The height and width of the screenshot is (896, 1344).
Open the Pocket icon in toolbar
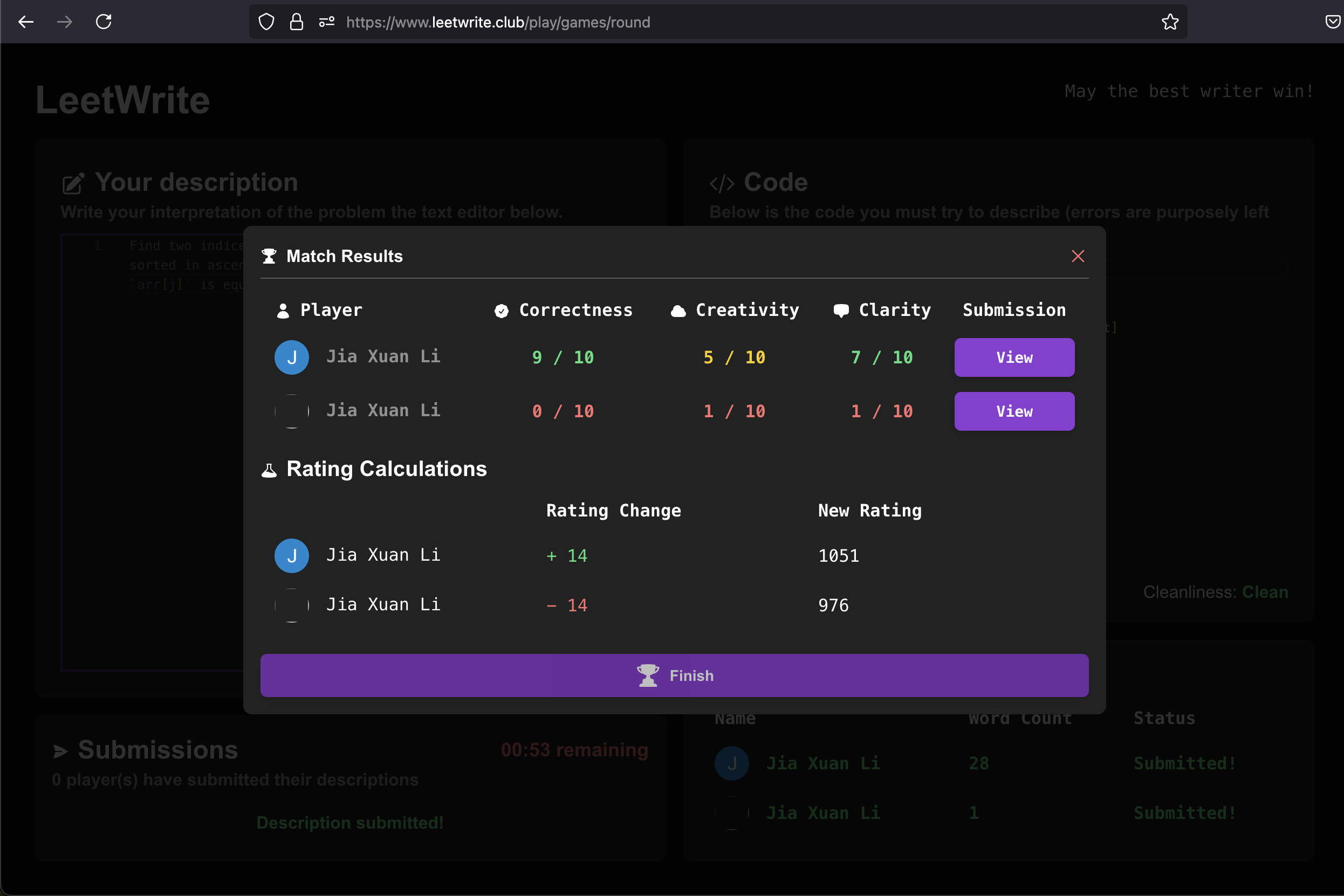[x=1332, y=22]
